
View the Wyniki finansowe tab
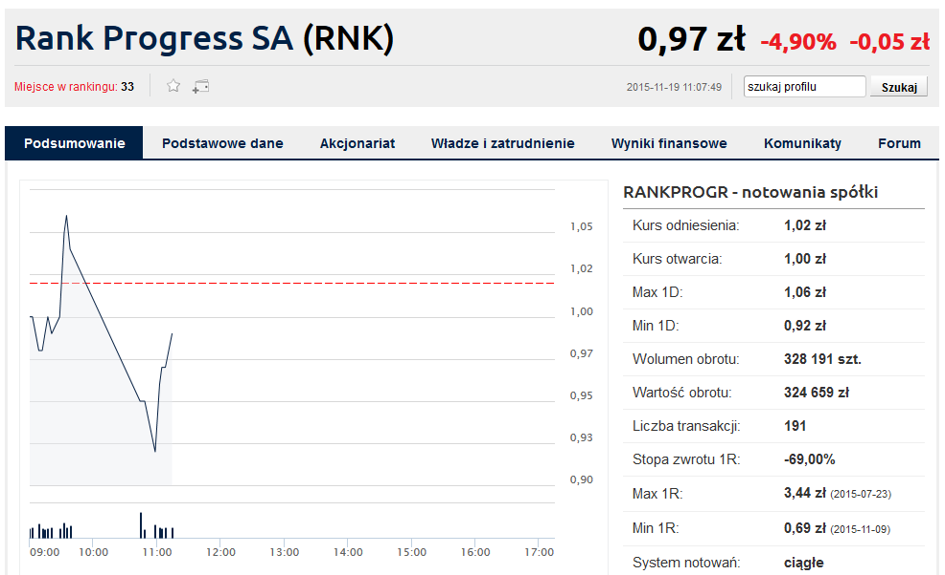tap(669, 143)
